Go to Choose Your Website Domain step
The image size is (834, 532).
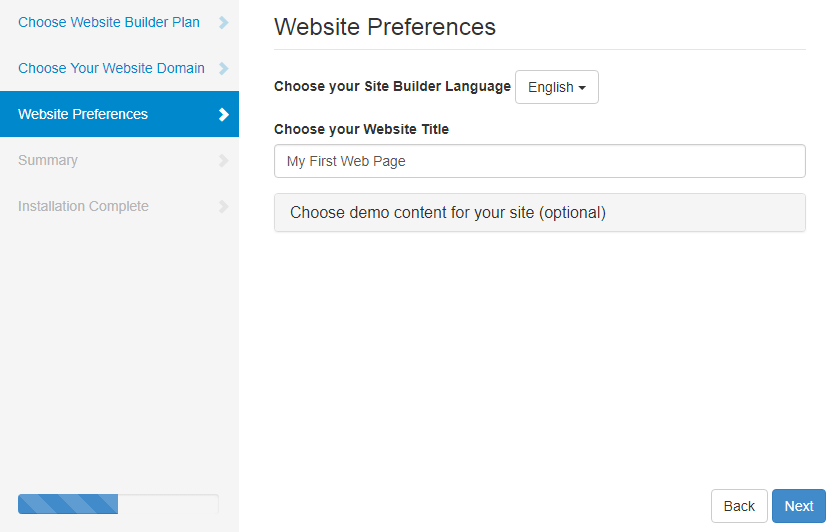[111, 68]
